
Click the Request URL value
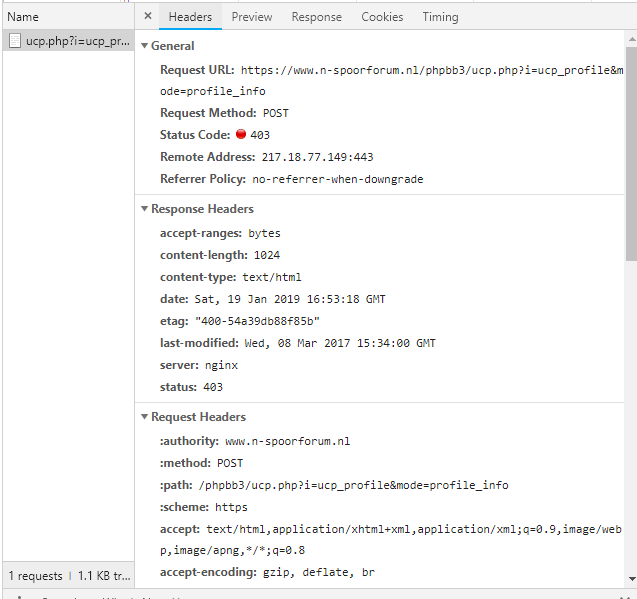392,80
